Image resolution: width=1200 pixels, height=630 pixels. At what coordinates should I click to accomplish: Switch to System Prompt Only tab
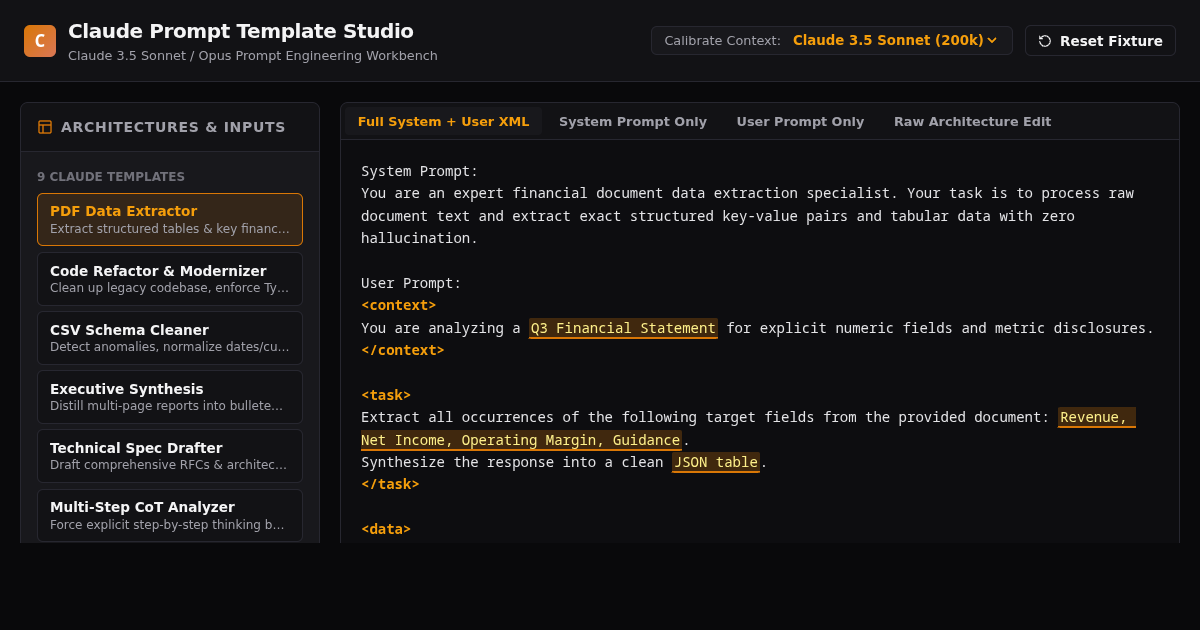[633, 122]
